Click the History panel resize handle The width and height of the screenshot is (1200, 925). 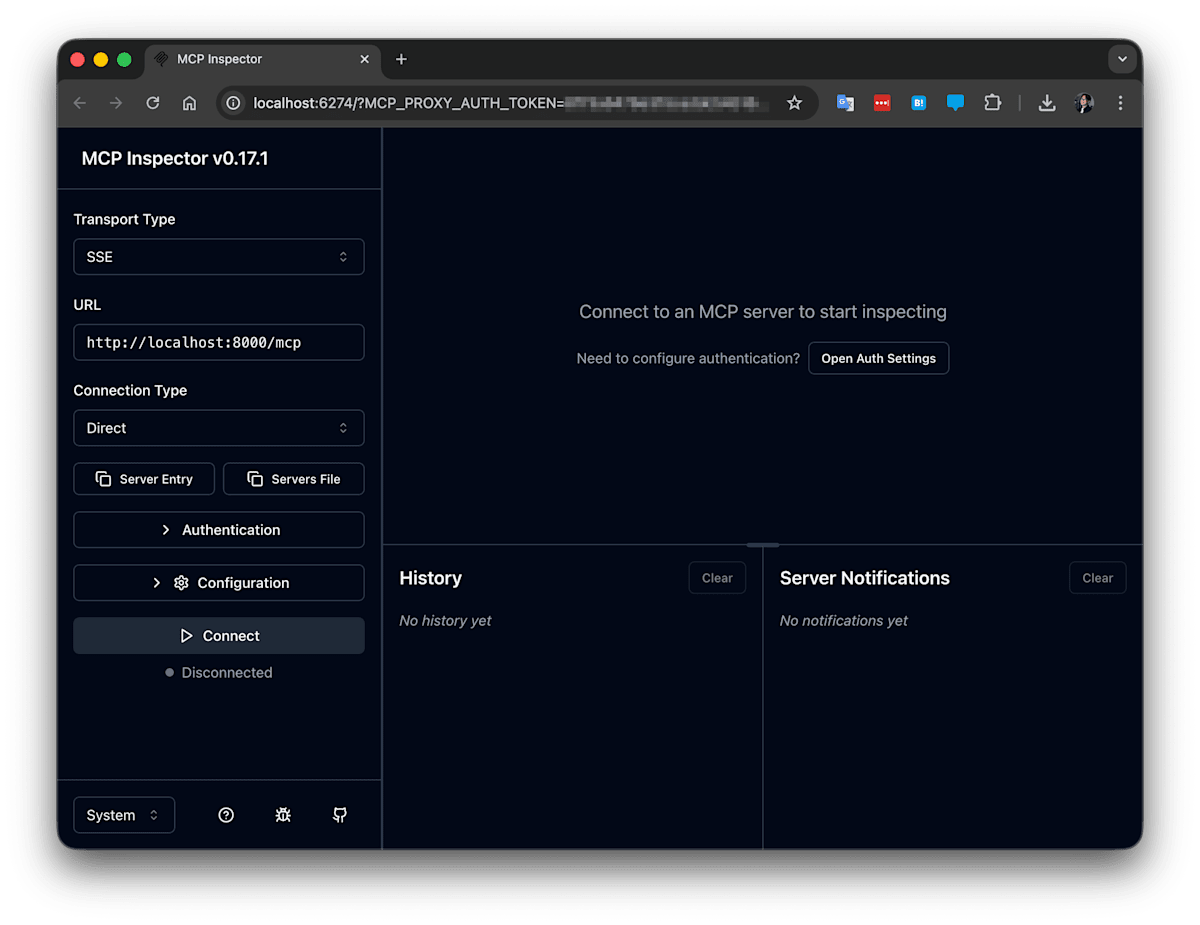(763, 545)
